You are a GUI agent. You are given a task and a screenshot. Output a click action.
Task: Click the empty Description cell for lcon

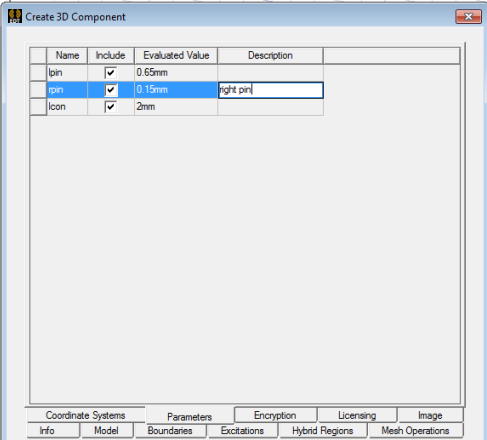(x=270, y=107)
